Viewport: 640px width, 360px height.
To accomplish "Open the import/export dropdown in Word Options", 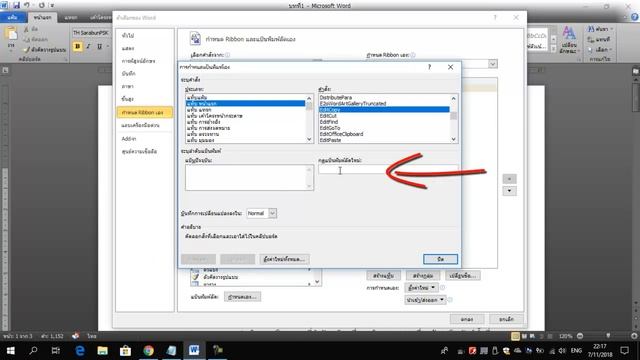I will [425, 300].
